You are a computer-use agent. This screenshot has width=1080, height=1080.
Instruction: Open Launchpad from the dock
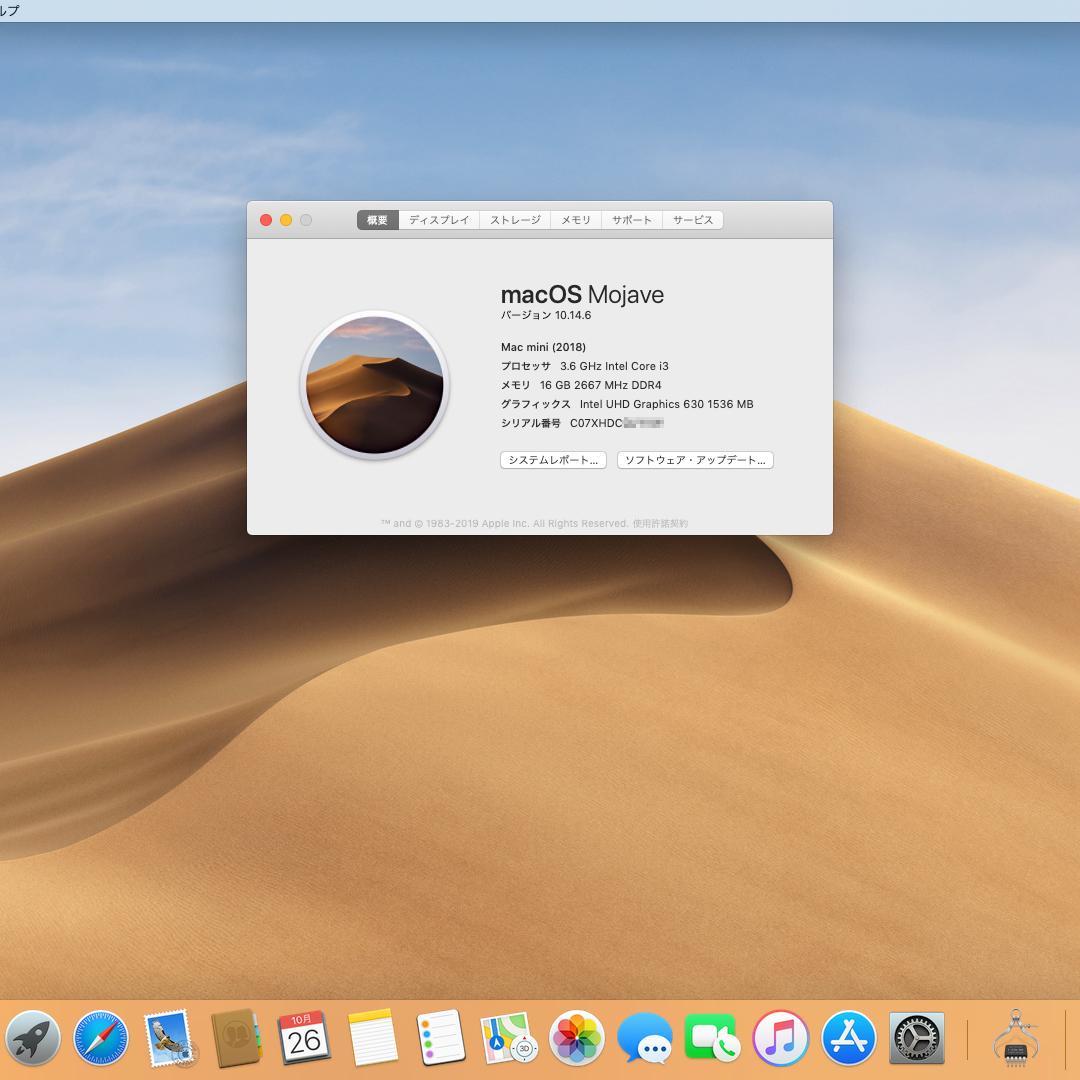32,1038
